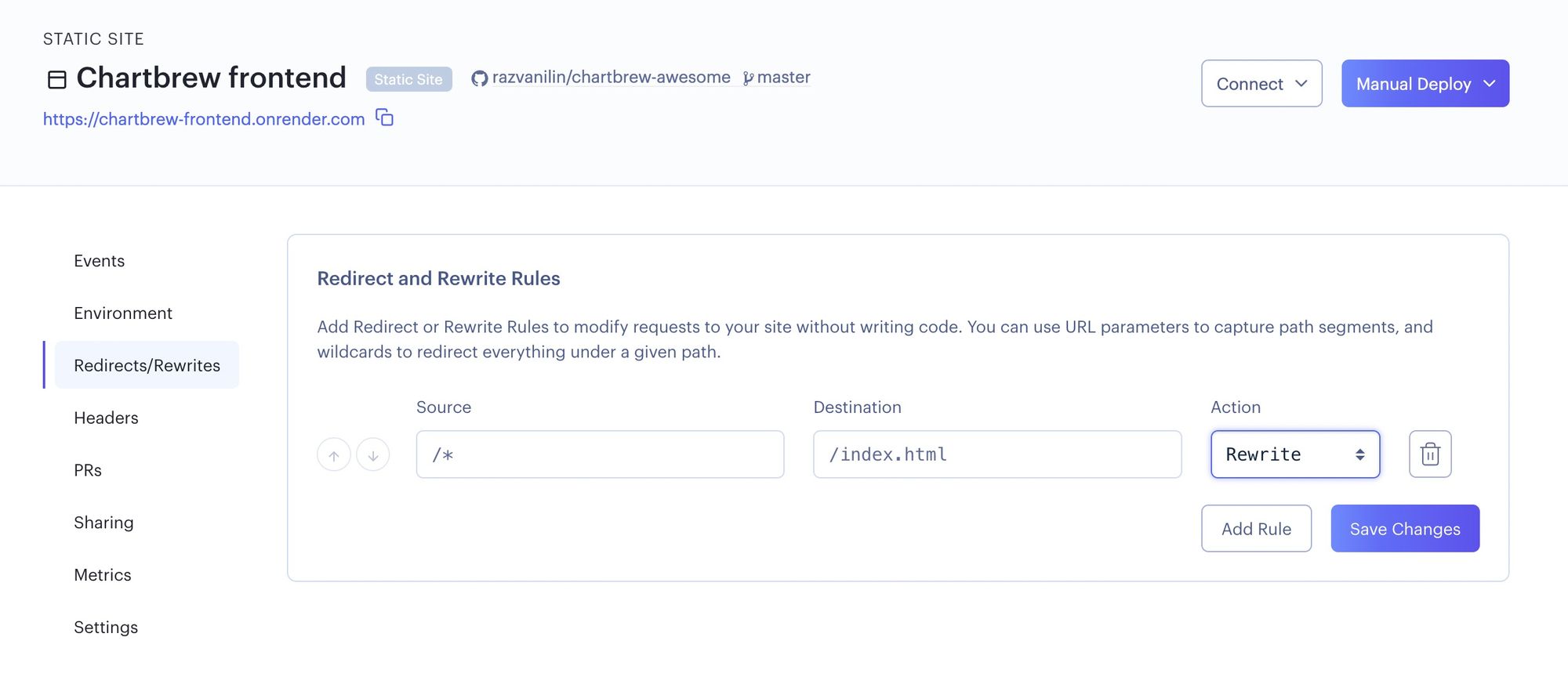Open the Rewrite action selector
The height and width of the screenshot is (695, 1568).
(1295, 454)
